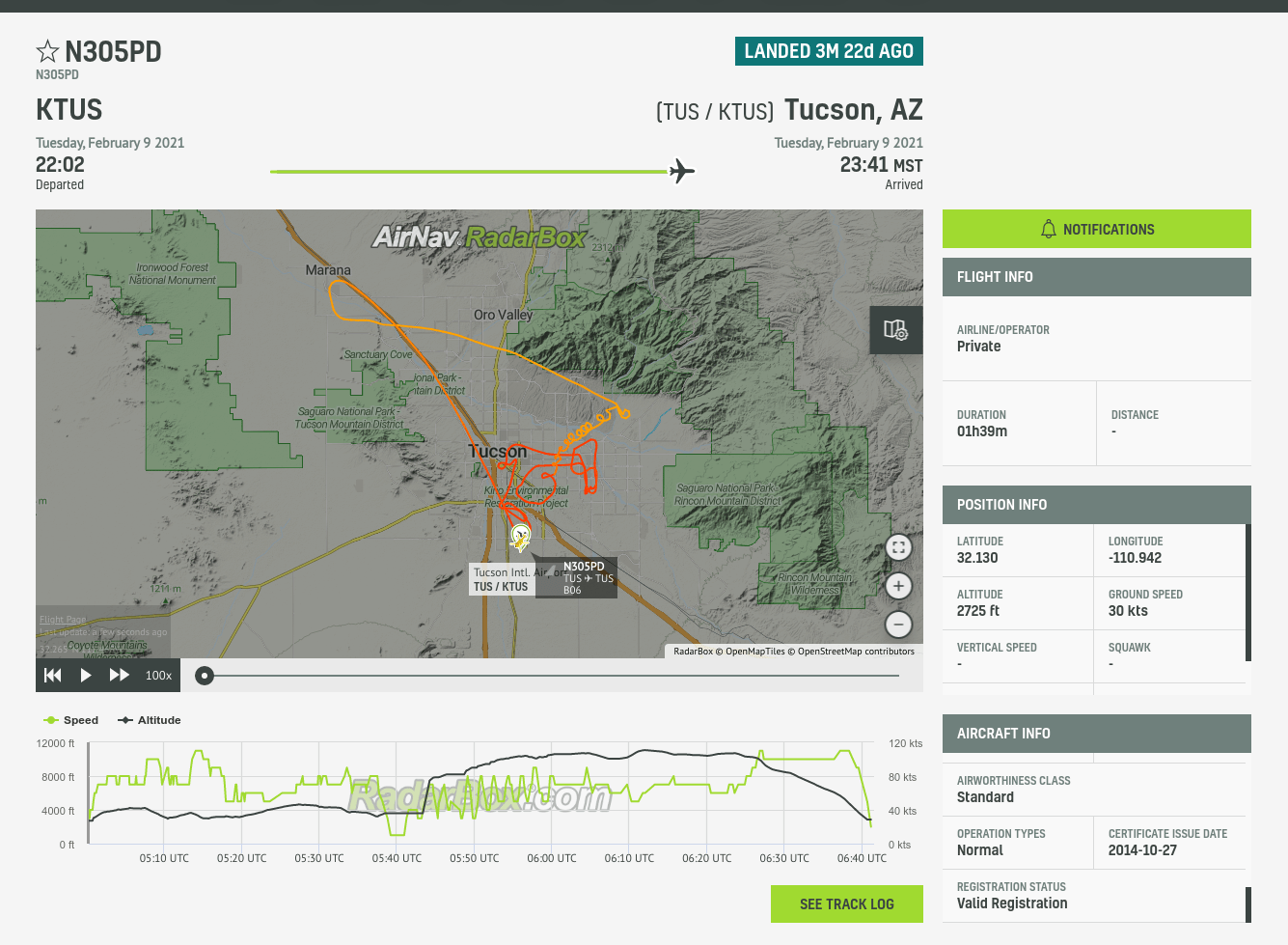Click the KTUS departure airport heading
1288x945 pixels.
pos(69,109)
